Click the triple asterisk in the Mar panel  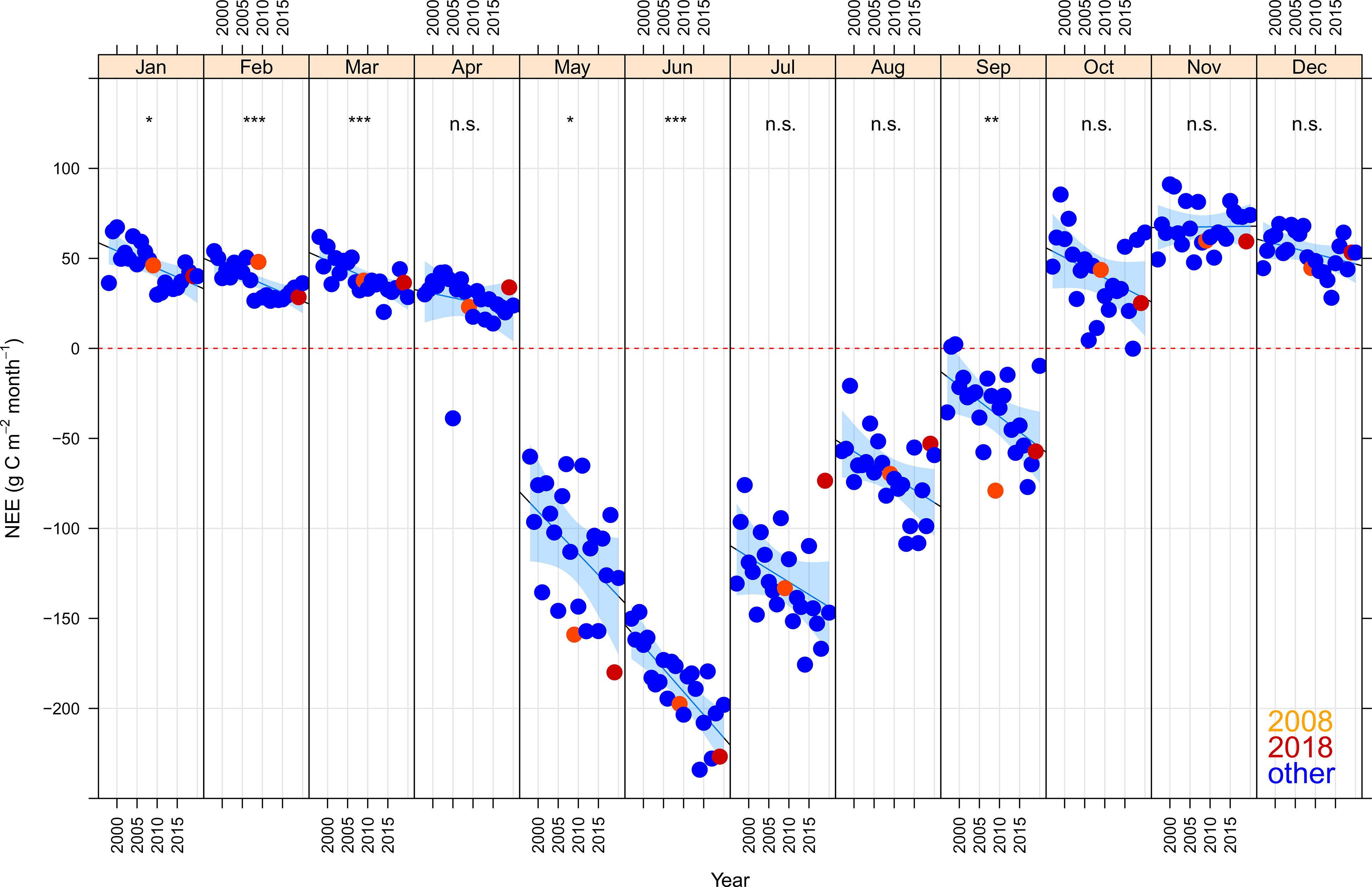click(360, 120)
